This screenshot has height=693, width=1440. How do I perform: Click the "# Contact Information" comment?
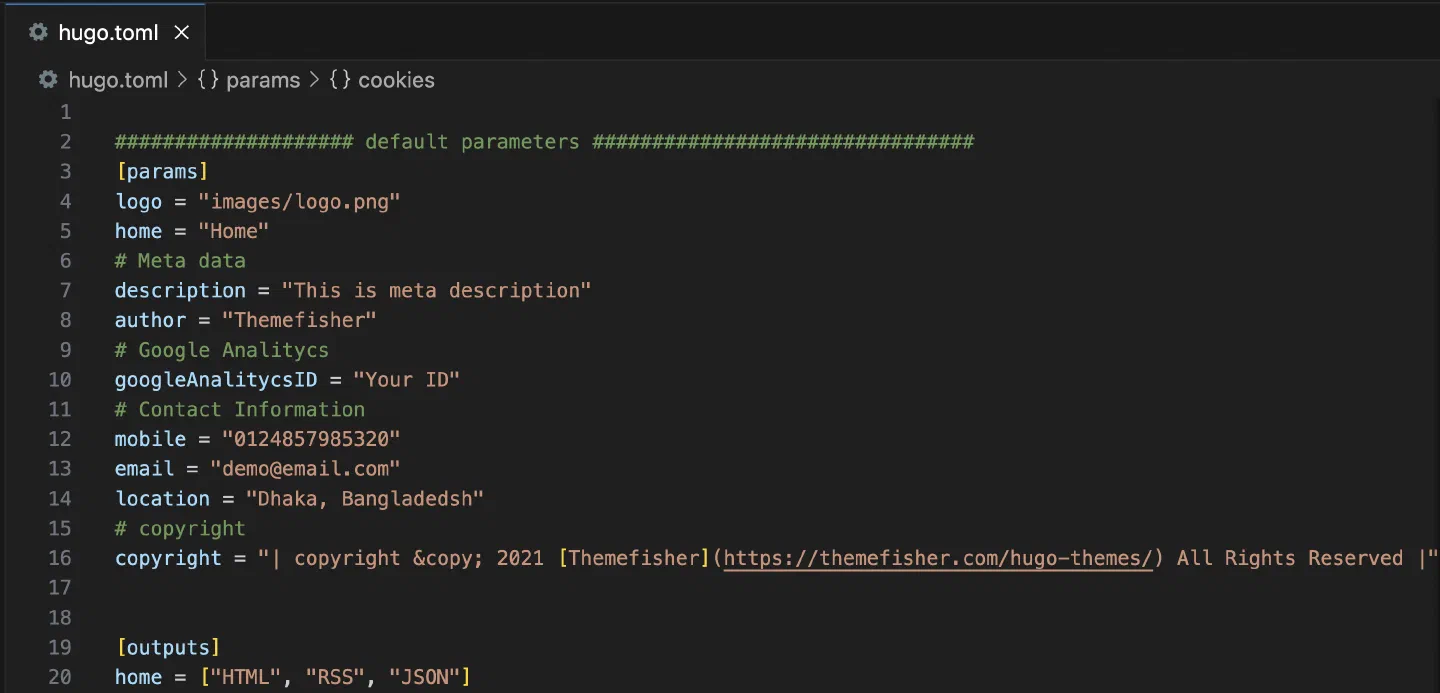click(x=240, y=409)
